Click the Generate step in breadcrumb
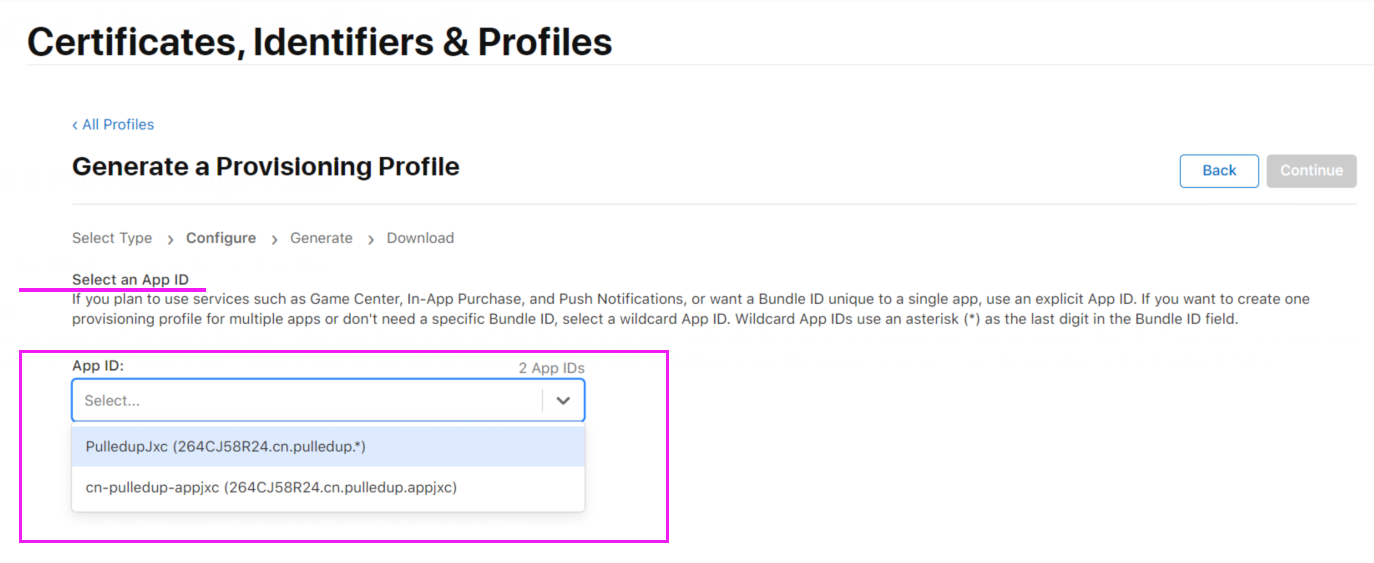1374x563 pixels. 321,238
